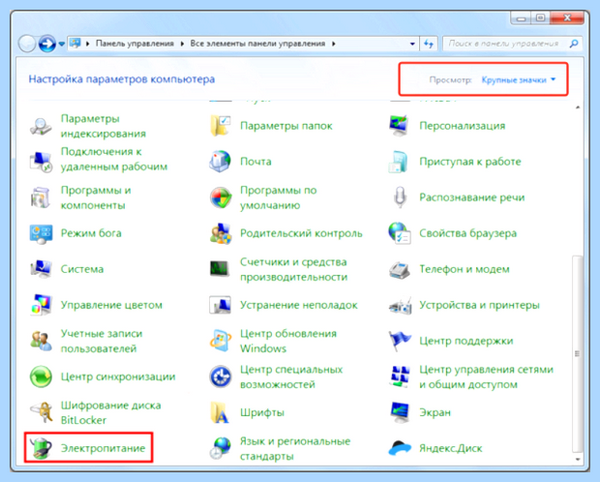Expand the arrow after Панель управления breadcrumb
600x482 pixels.
tap(182, 44)
